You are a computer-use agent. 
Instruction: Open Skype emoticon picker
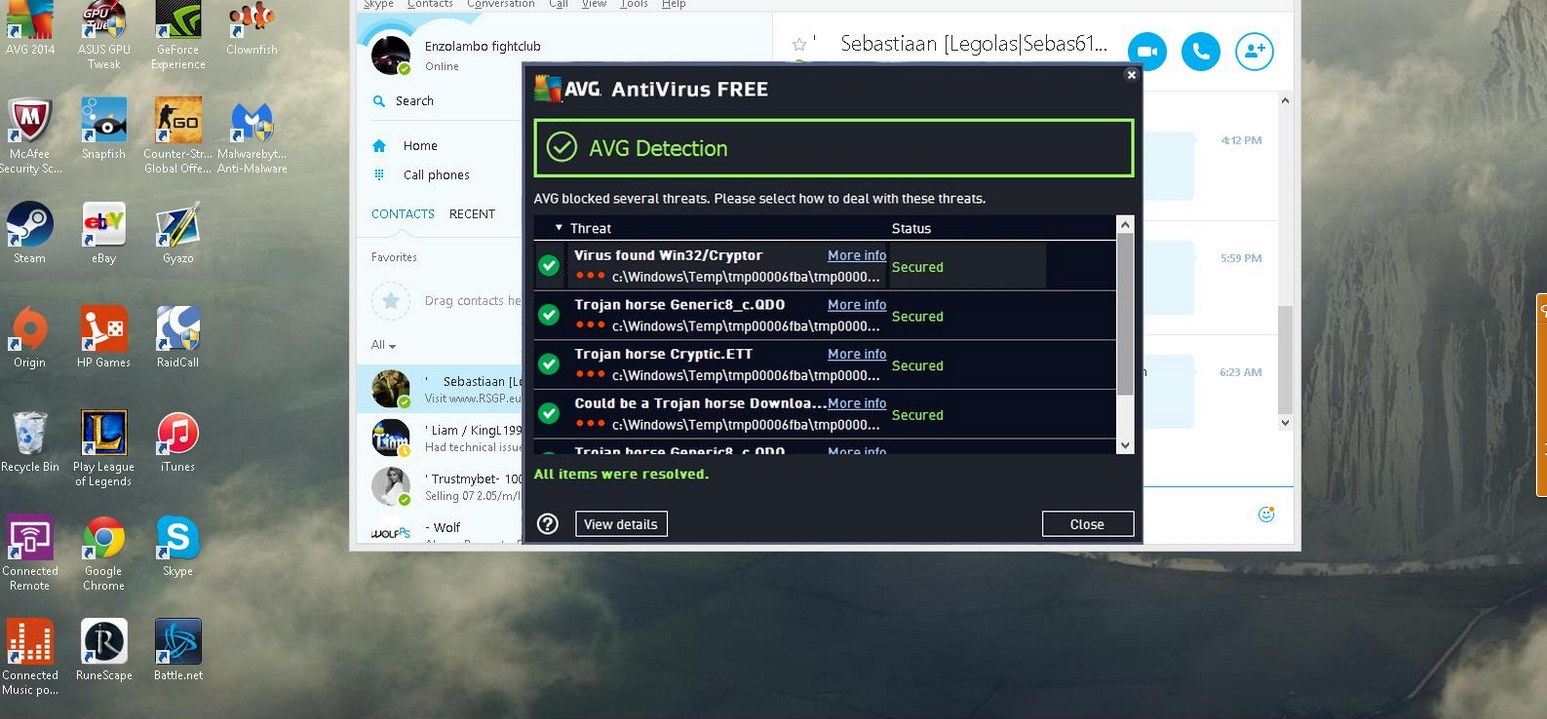(1266, 514)
